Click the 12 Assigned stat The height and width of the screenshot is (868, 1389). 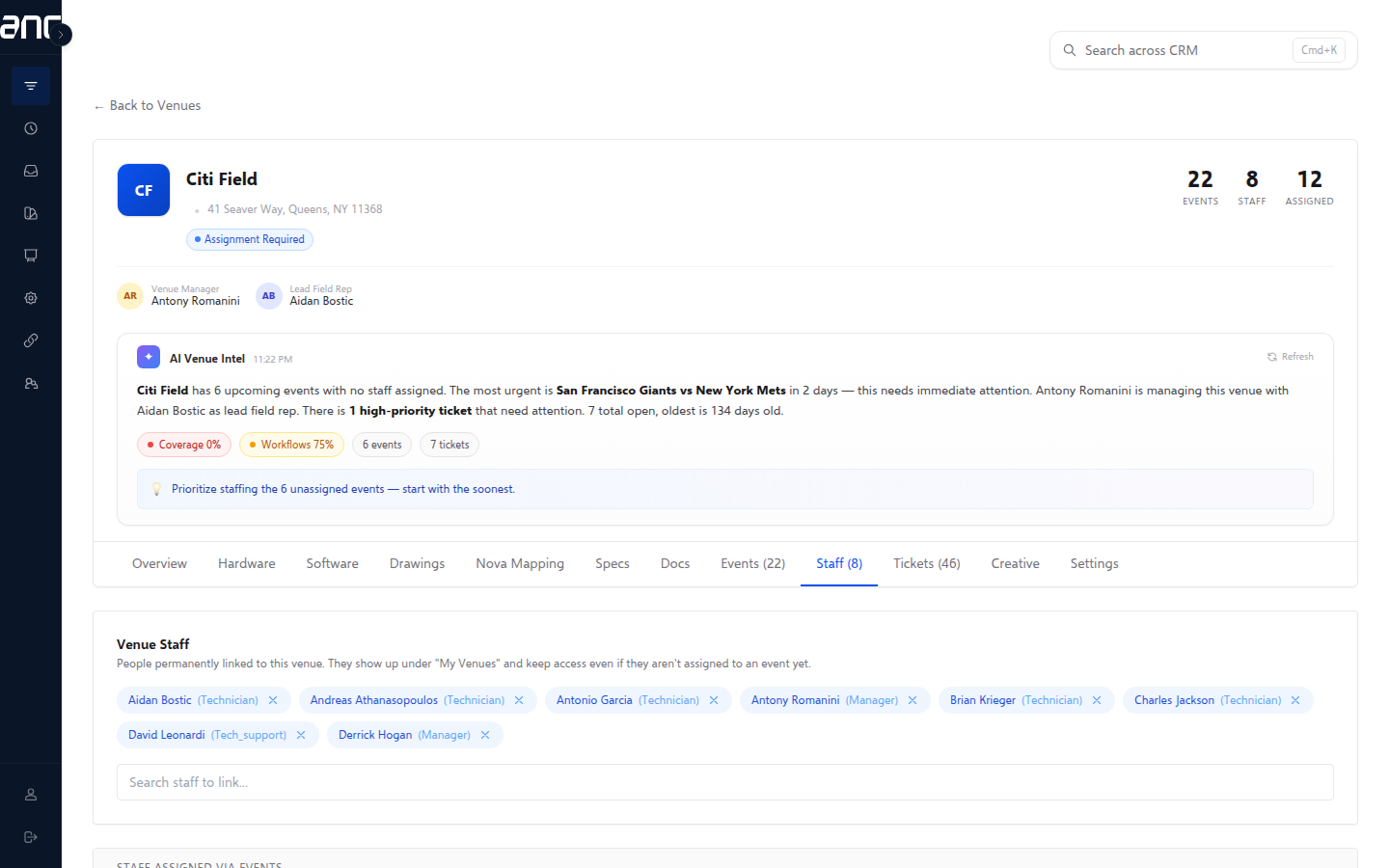coord(1310,187)
